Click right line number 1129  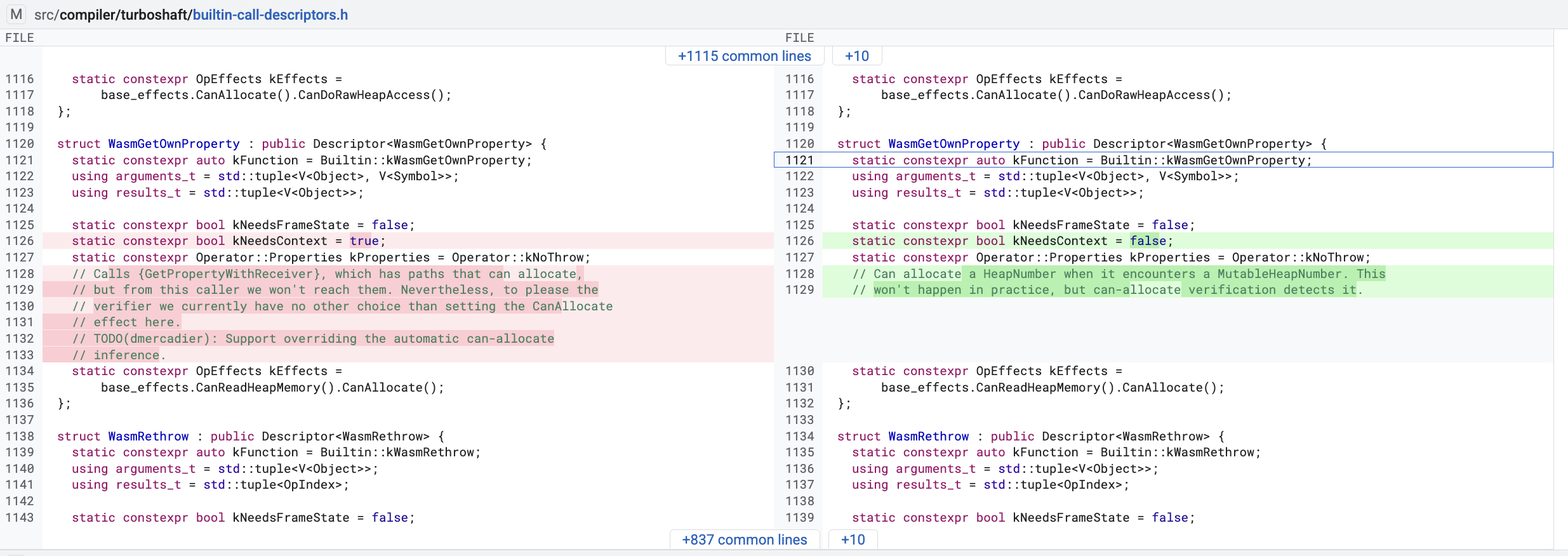tap(799, 289)
